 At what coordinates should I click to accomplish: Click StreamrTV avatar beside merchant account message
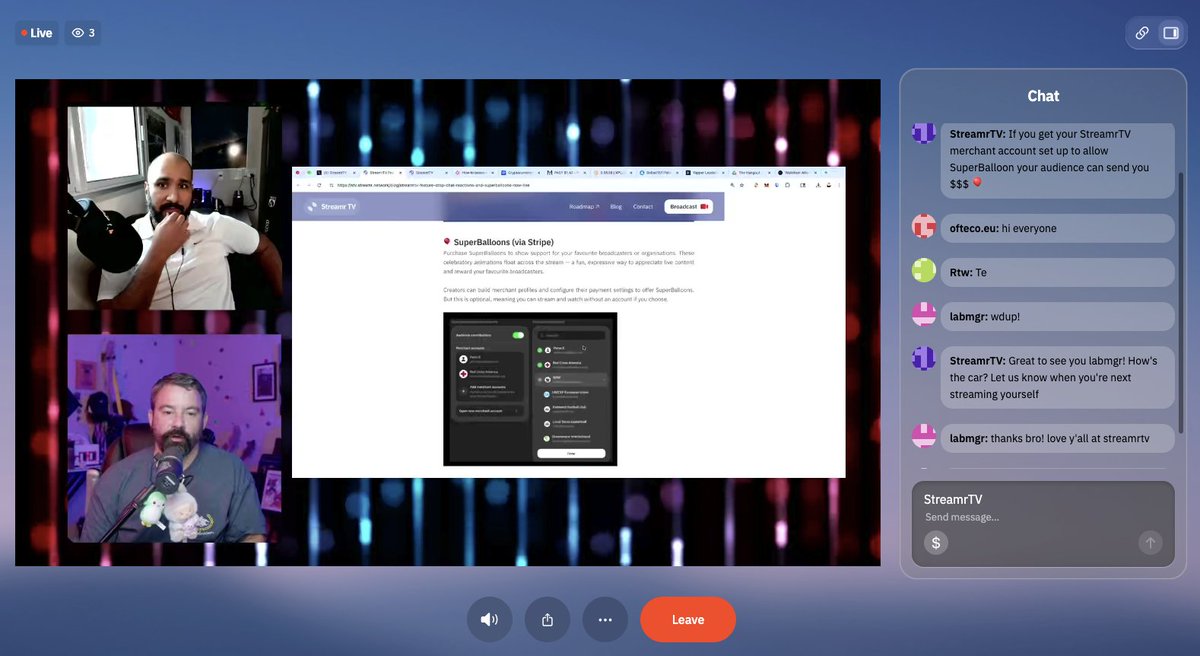[x=924, y=132]
